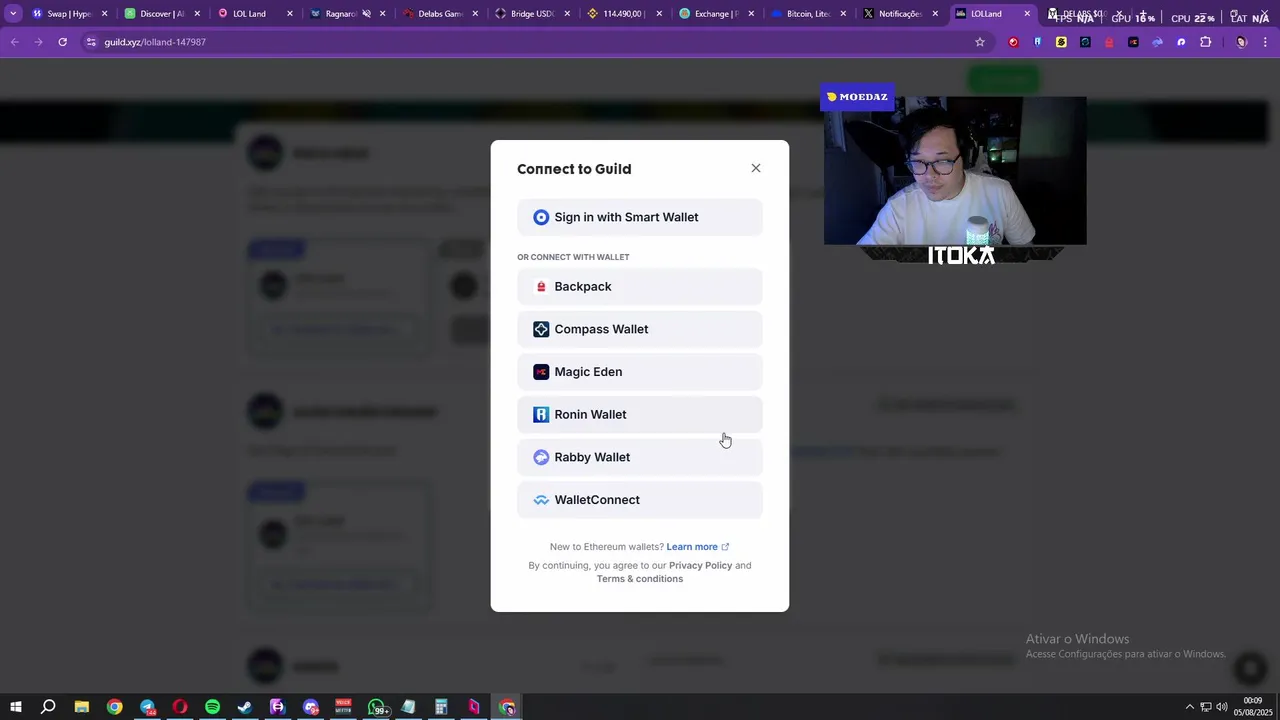Open Windows search from taskbar
Image resolution: width=1280 pixels, height=720 pixels.
48,707
